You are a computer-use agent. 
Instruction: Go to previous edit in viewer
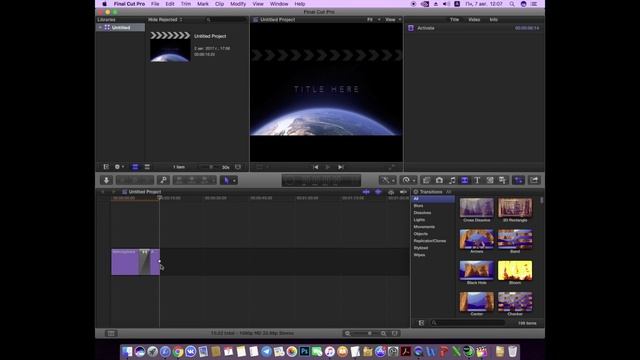pyautogui.click(x=316, y=167)
